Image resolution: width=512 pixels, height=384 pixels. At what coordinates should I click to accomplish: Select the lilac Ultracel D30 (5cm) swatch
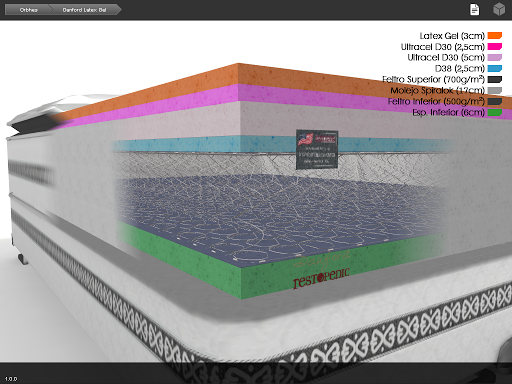[495, 58]
